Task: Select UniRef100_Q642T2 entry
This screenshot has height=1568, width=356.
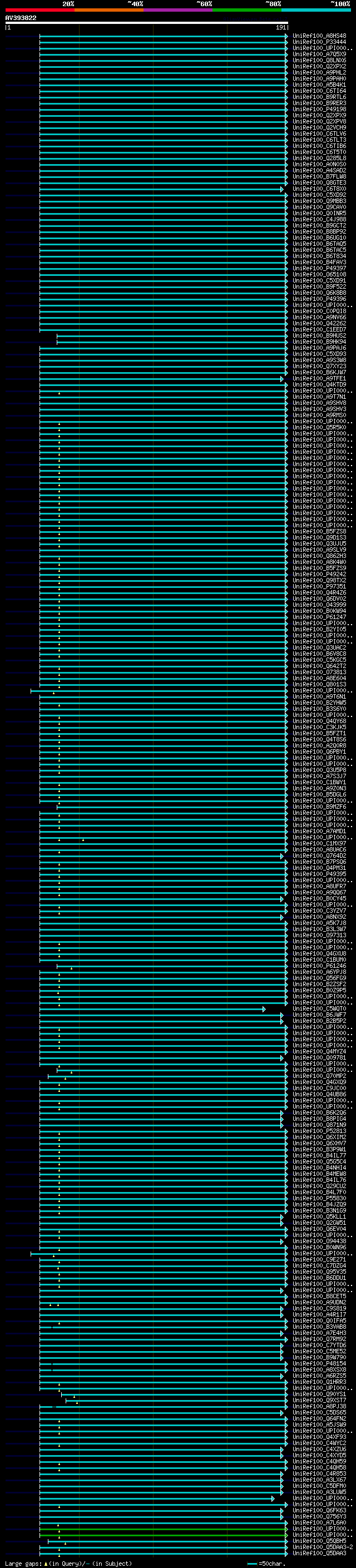Action: pos(319,666)
